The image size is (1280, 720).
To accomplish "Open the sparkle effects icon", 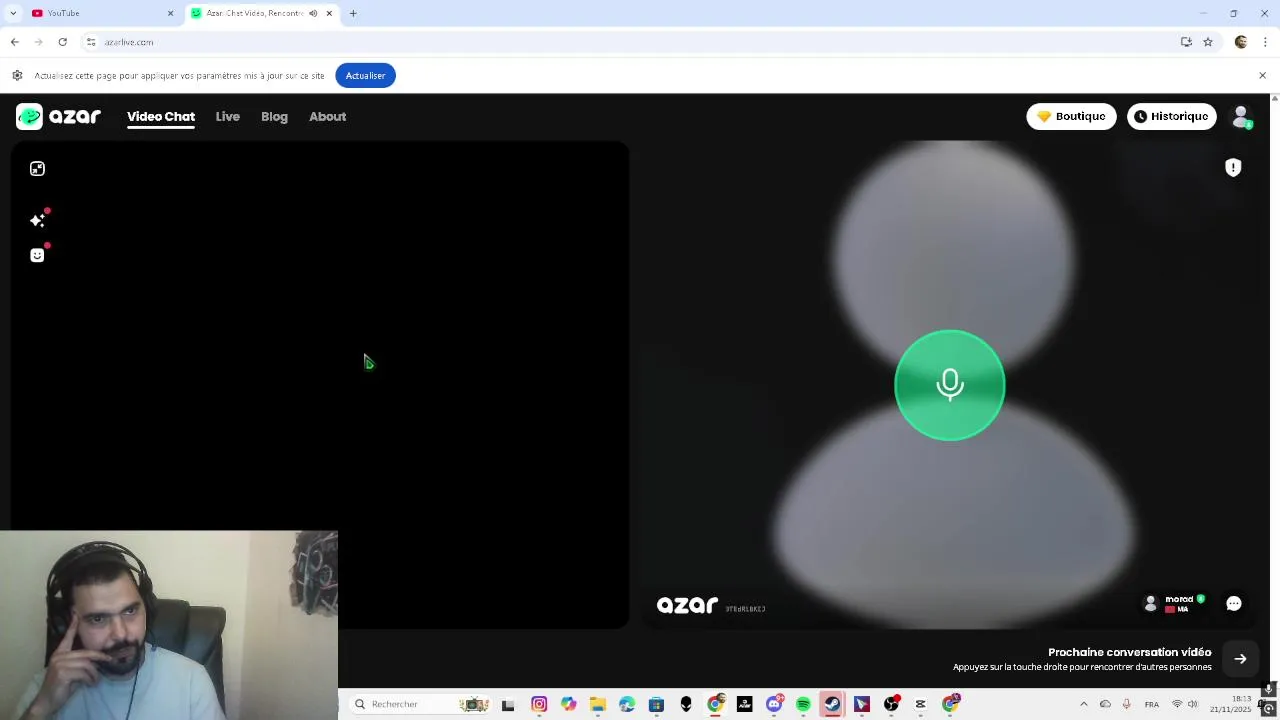I will (x=37, y=220).
